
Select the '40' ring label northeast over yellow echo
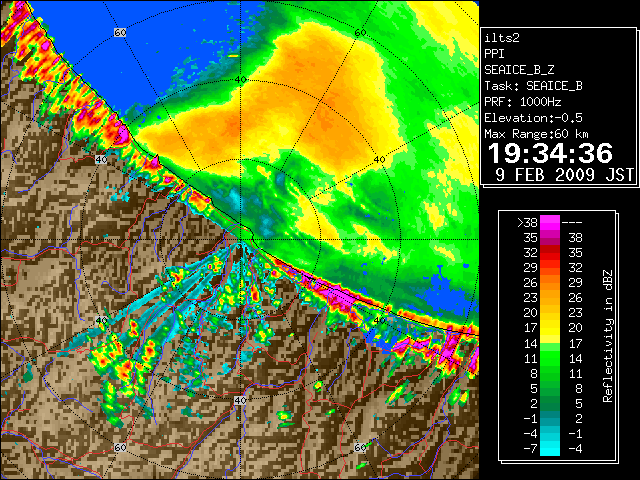click(379, 160)
